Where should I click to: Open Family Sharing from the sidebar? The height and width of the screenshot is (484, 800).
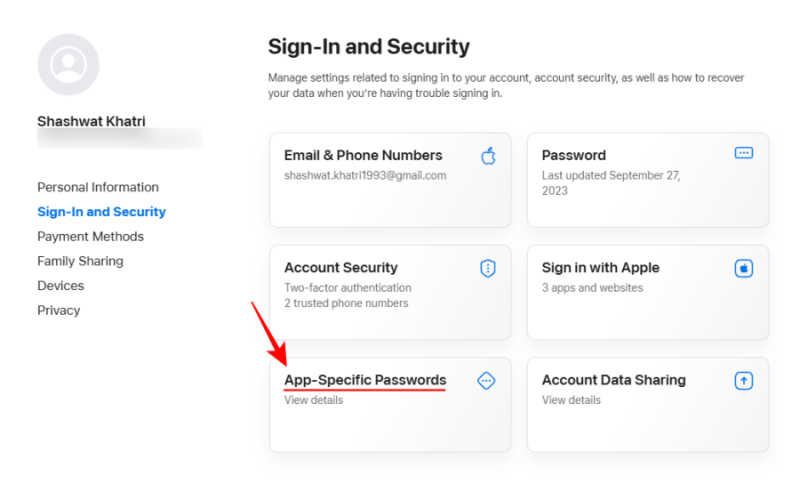[80, 261]
